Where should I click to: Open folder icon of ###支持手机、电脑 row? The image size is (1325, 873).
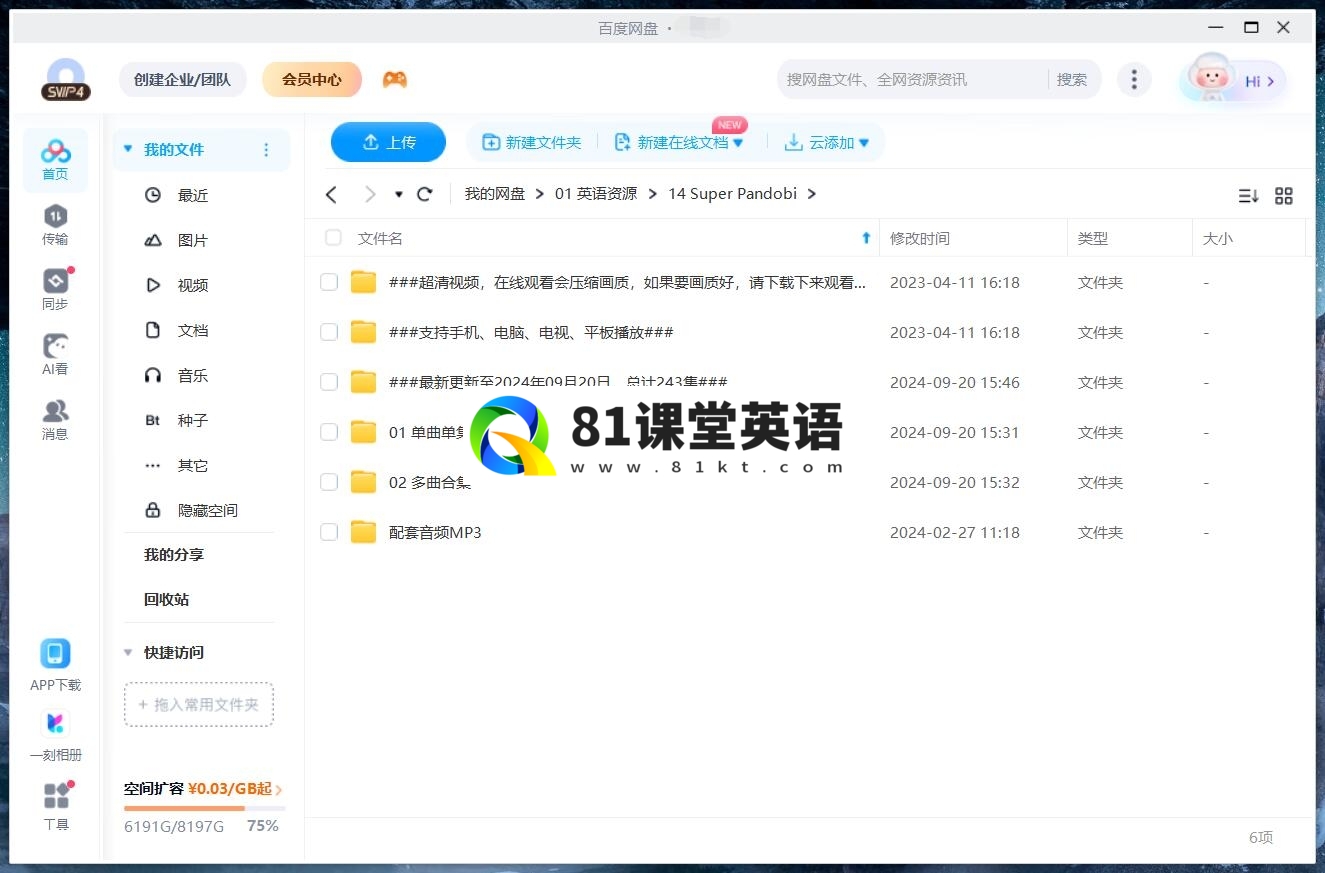(x=363, y=332)
